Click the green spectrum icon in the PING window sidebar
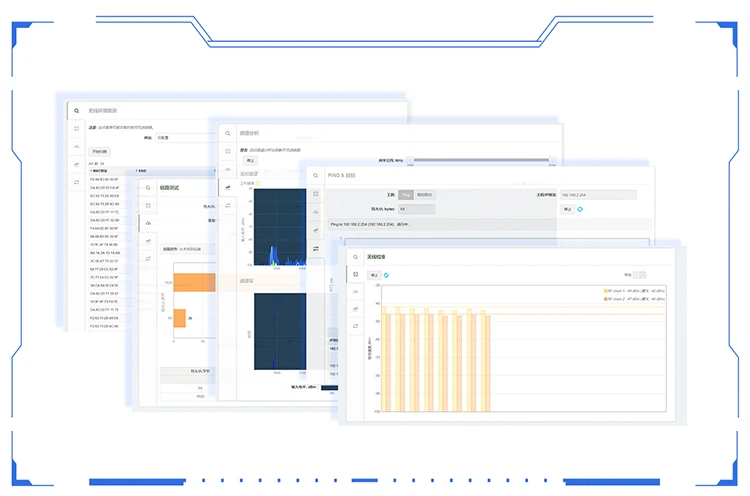The image size is (750, 496). pyautogui.click(x=316, y=230)
